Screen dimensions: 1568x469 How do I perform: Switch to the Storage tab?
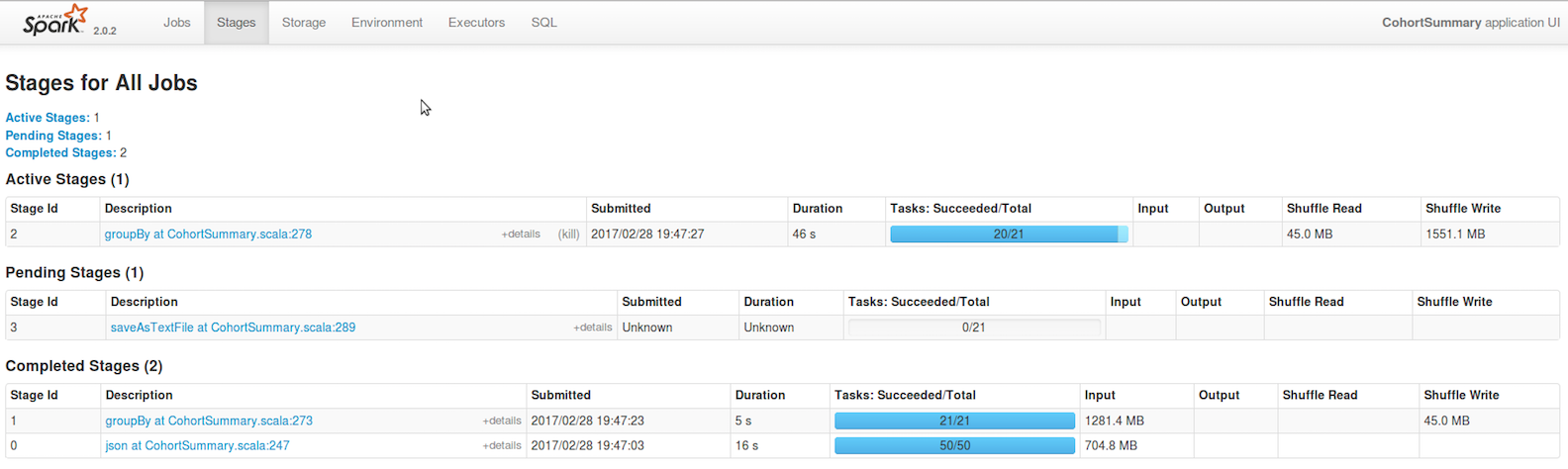pos(303,23)
